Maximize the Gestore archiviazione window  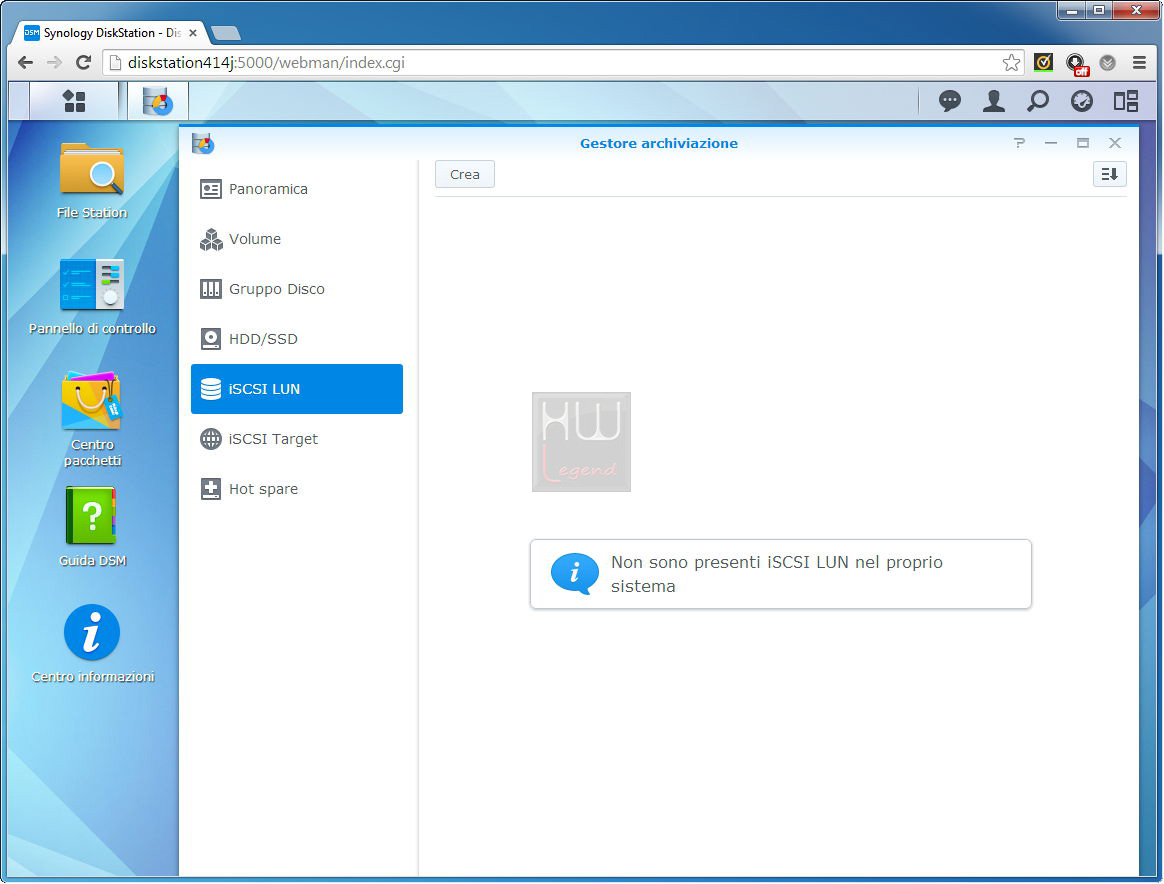pos(1083,143)
